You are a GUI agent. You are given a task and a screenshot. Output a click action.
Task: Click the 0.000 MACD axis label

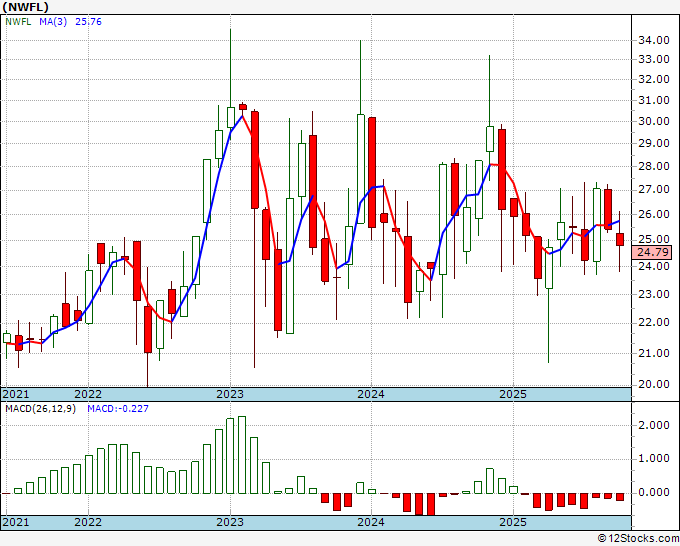click(x=654, y=493)
